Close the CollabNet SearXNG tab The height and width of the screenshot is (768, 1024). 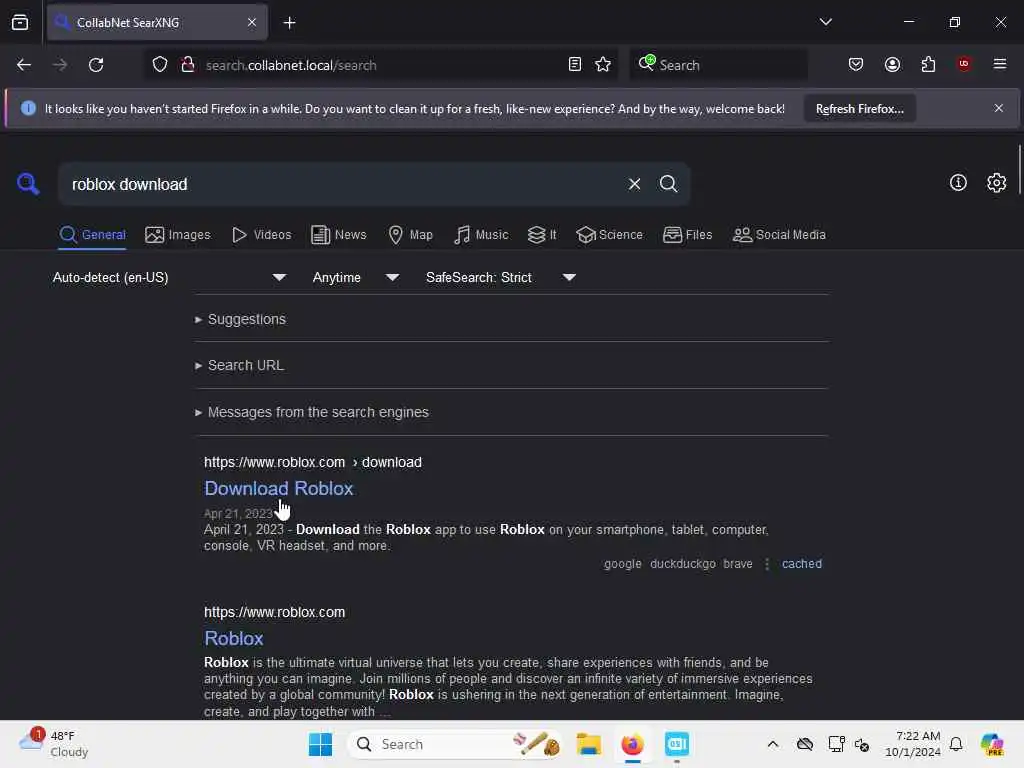click(252, 22)
